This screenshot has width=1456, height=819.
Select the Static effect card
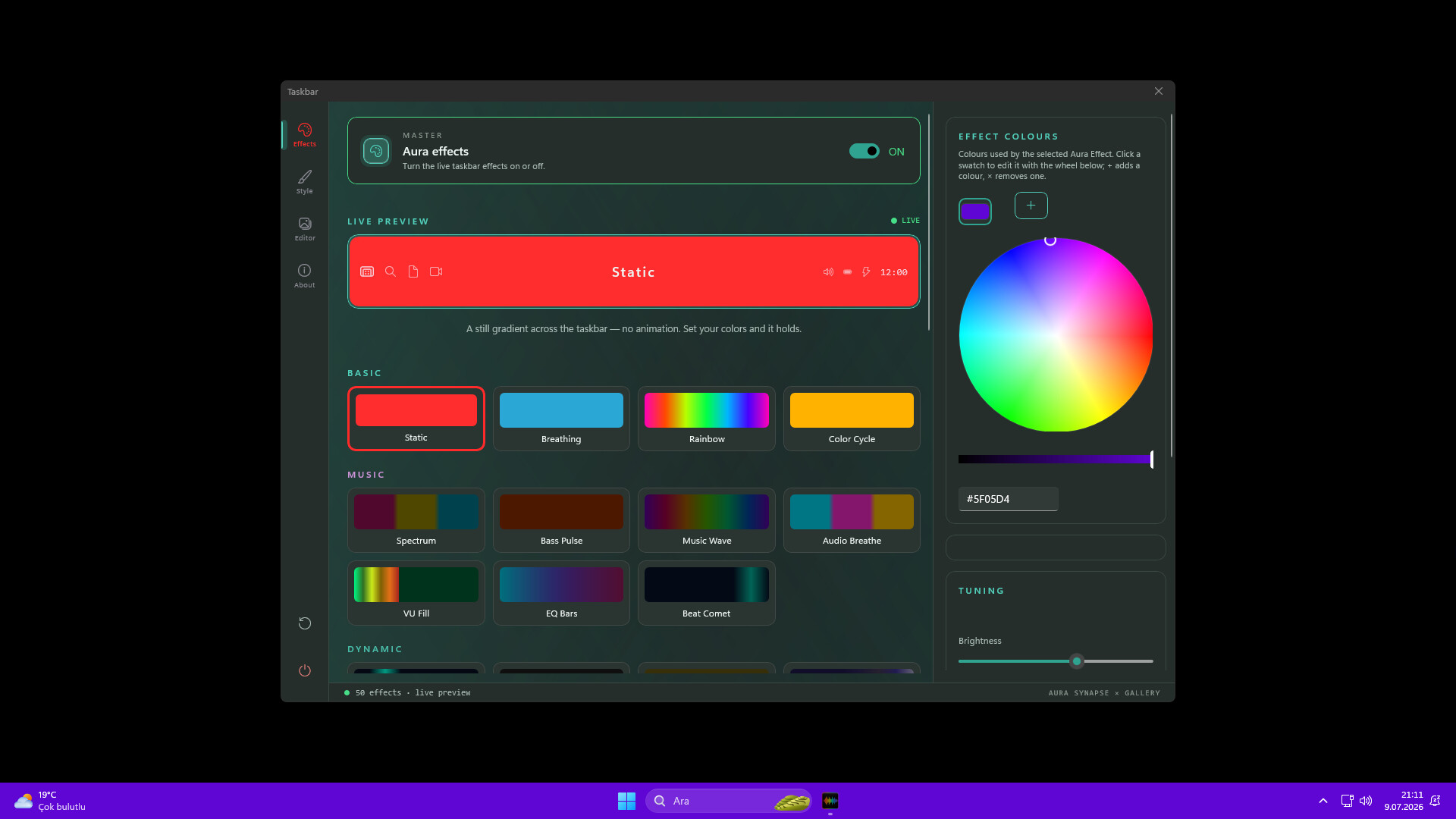coord(416,419)
